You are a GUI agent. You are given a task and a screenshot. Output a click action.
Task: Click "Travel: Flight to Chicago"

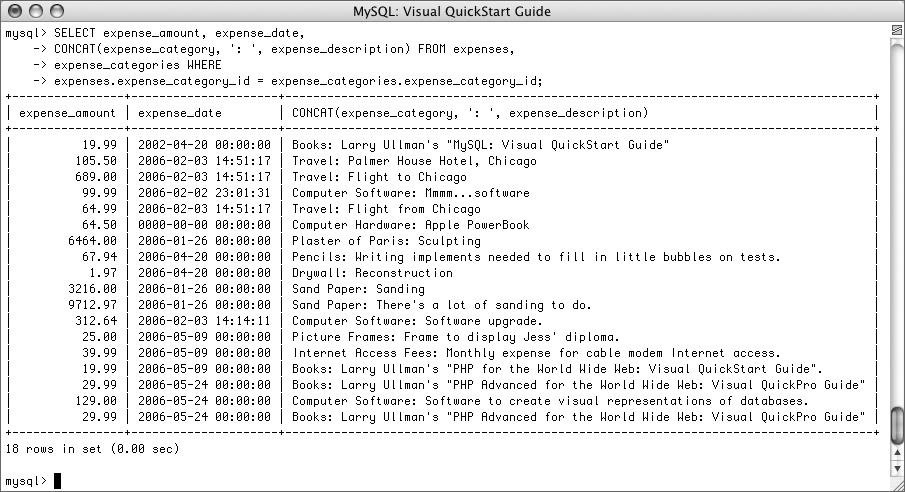(x=379, y=177)
